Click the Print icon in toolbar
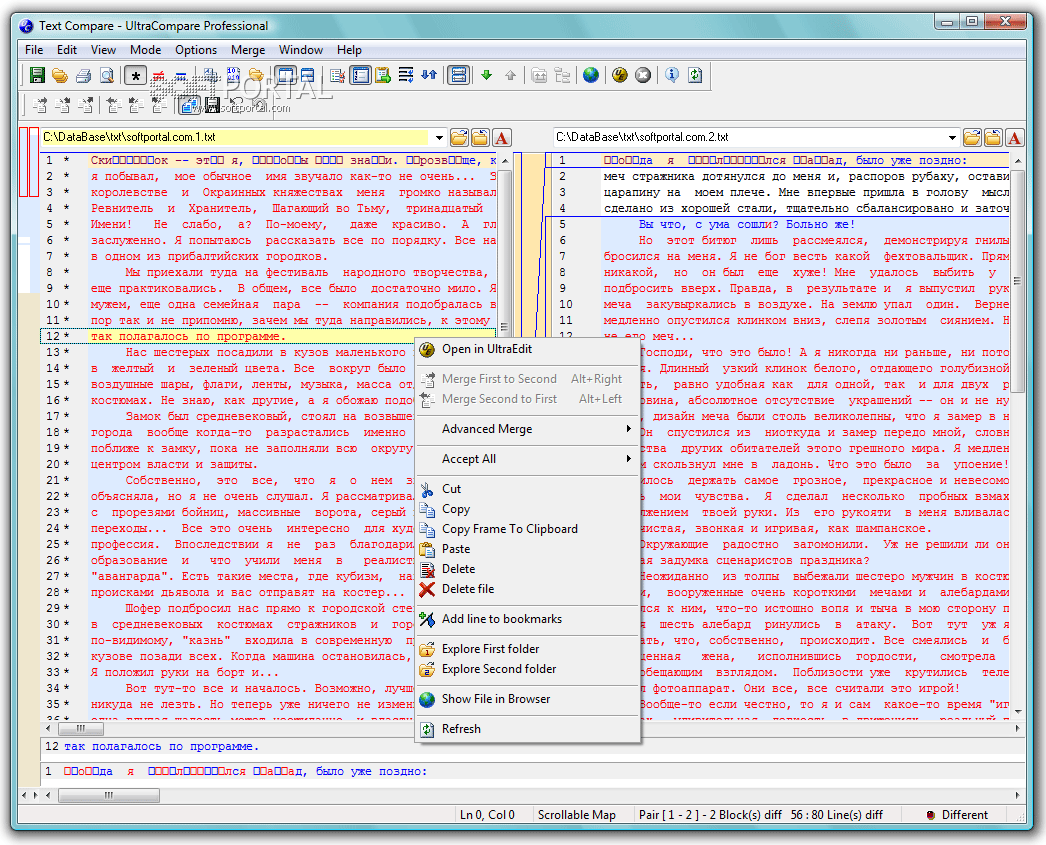This screenshot has width=1046, height=845. tap(81, 75)
